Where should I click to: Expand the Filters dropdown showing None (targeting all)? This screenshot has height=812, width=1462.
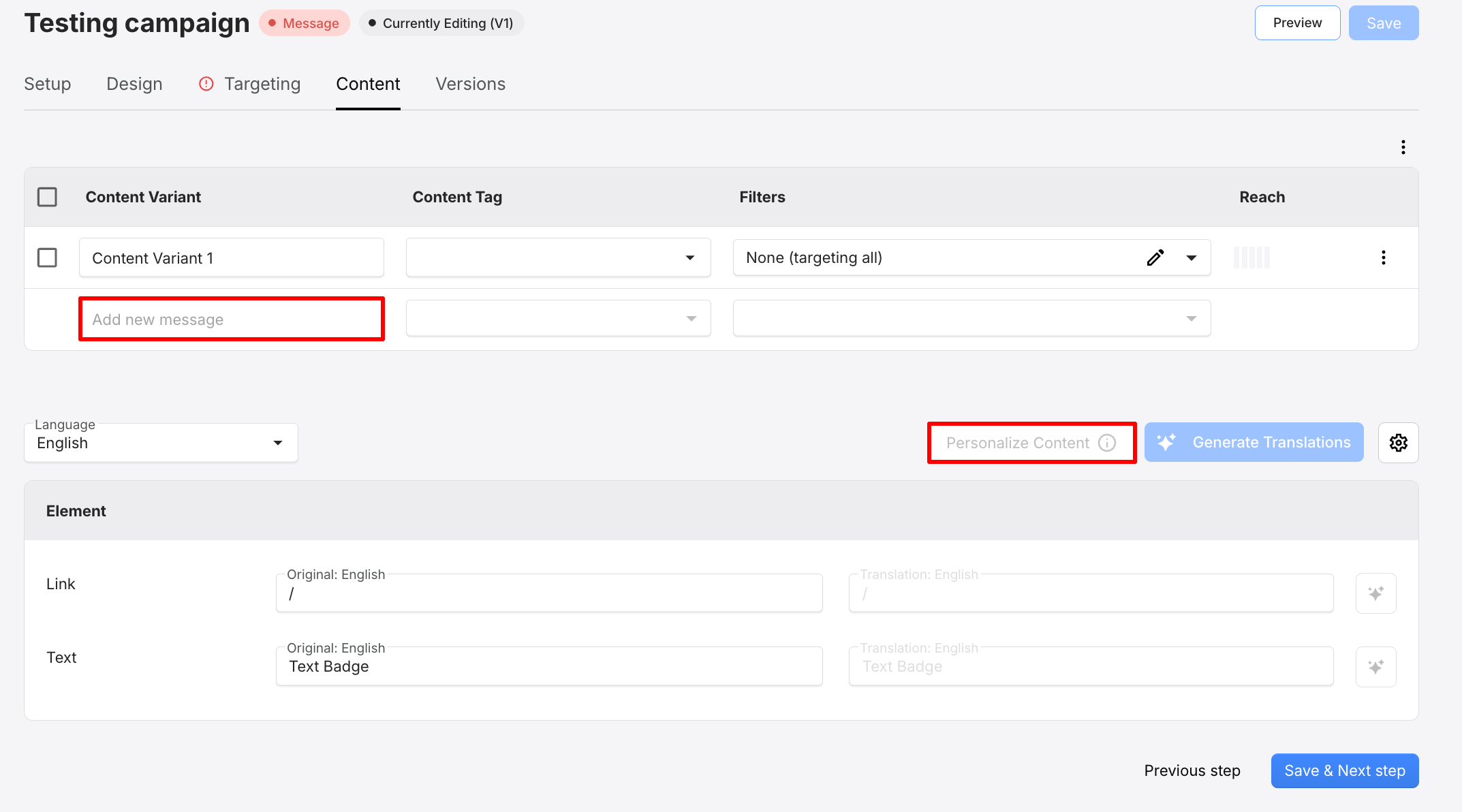1192,257
